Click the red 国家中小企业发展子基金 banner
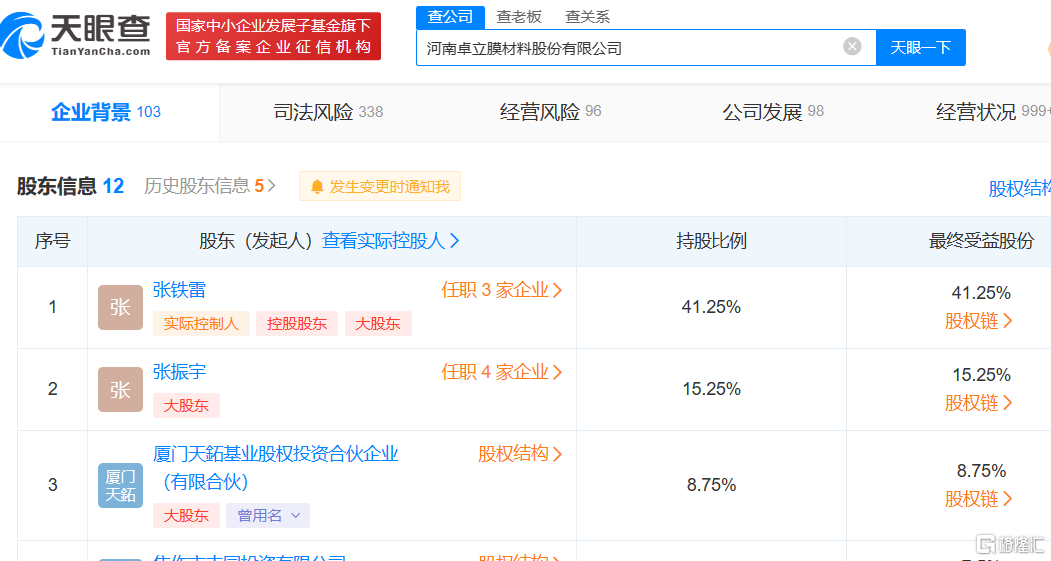This screenshot has width=1051, height=561. [x=273, y=36]
